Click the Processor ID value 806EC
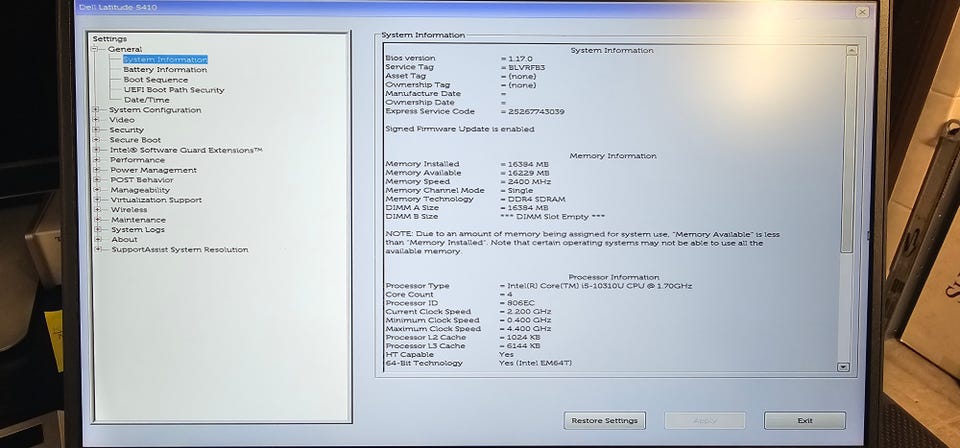Viewport: 960px width, 448px height. coord(521,303)
